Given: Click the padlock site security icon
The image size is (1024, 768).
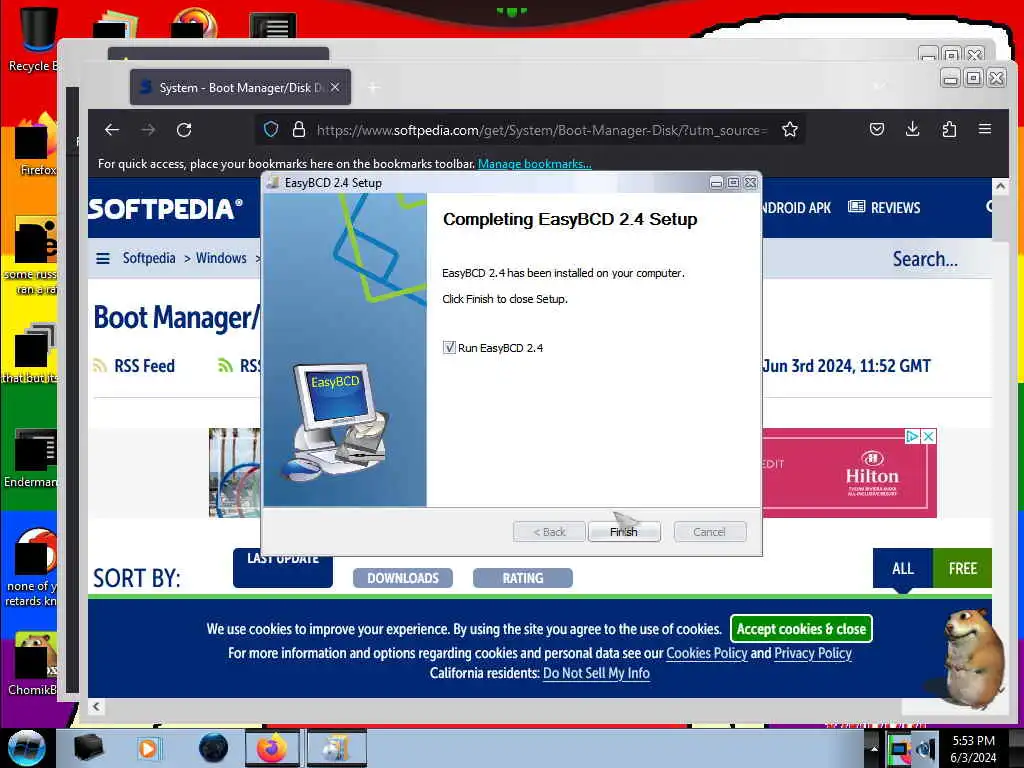Looking at the screenshot, I should pos(299,129).
